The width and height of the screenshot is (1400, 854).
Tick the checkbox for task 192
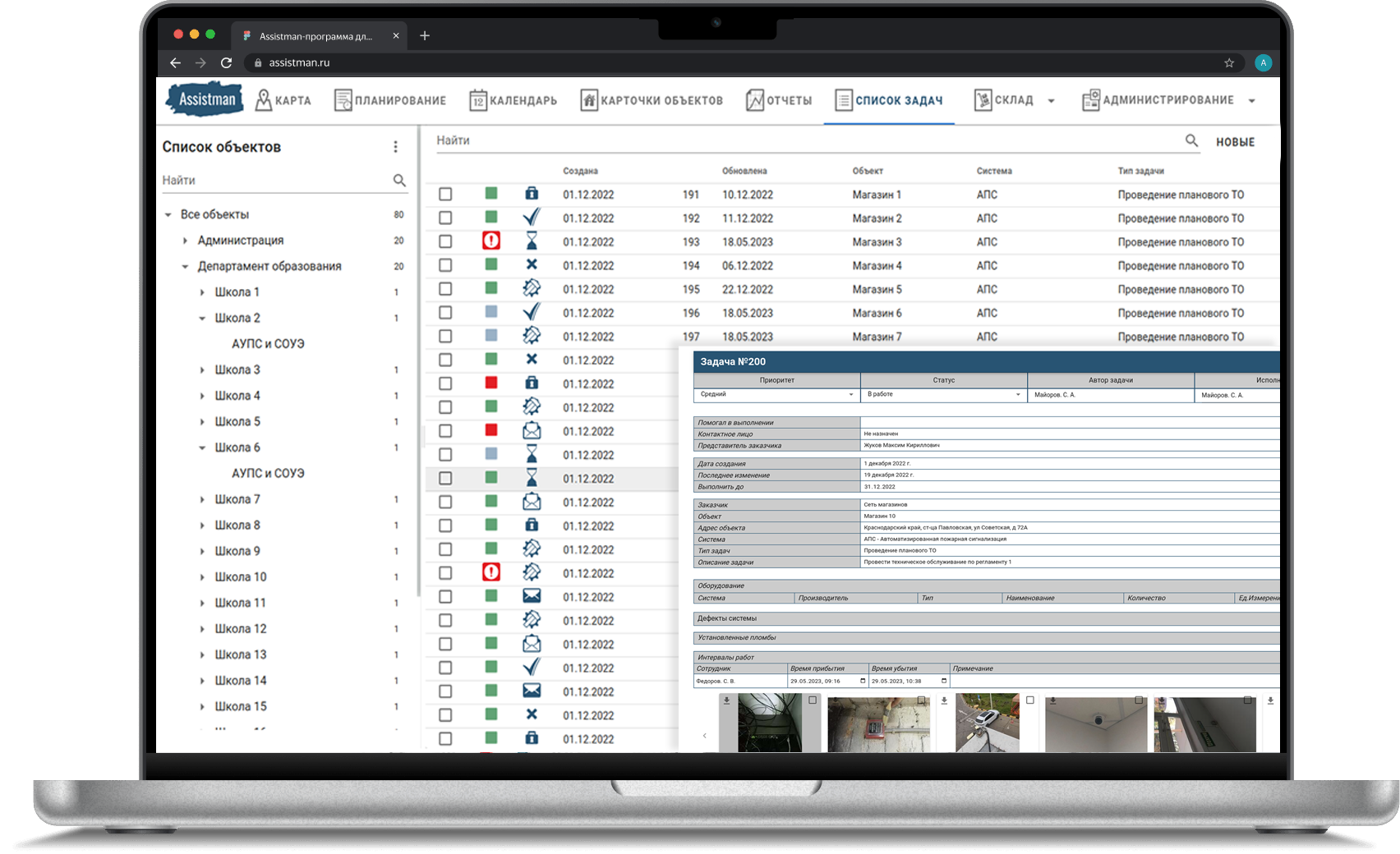tap(445, 218)
